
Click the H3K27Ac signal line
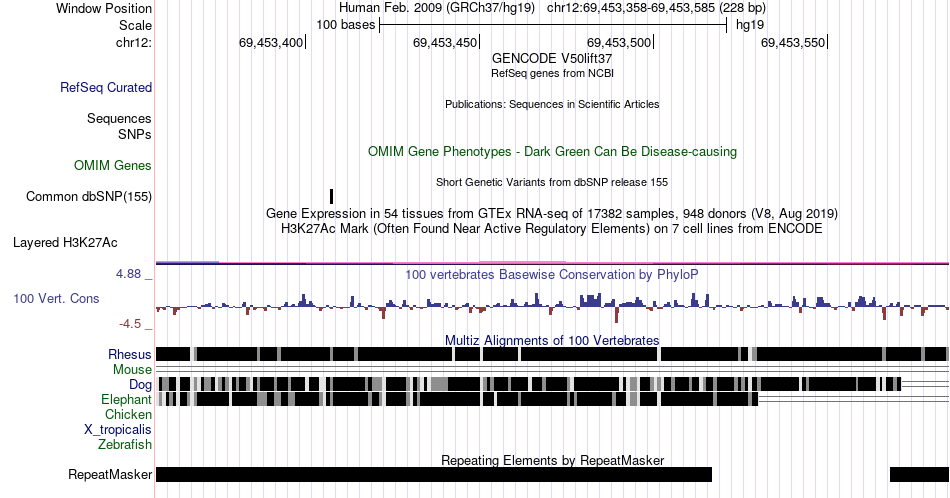point(552,263)
